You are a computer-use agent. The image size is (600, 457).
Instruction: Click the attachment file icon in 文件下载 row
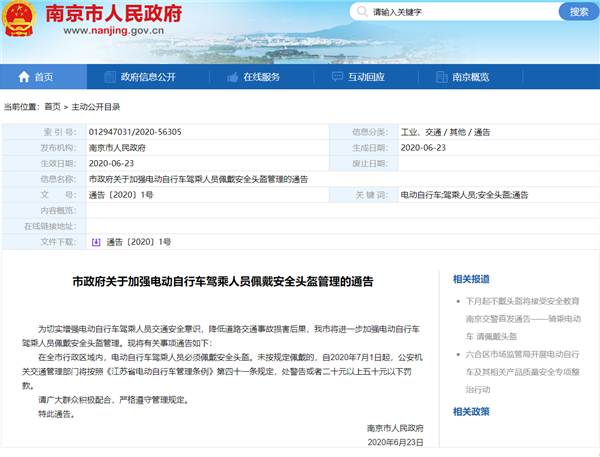tap(96, 242)
